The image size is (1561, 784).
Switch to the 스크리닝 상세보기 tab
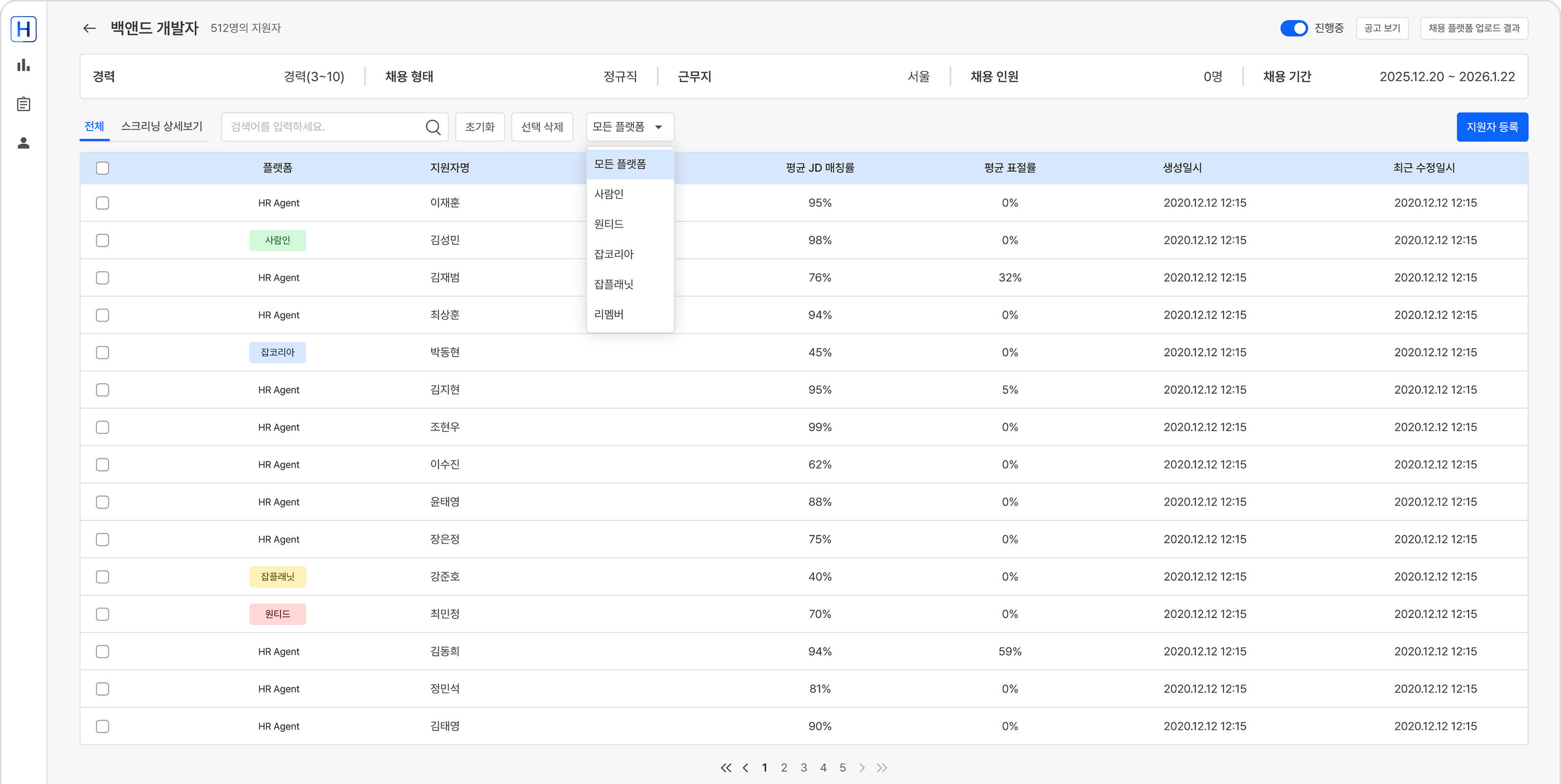click(x=162, y=127)
